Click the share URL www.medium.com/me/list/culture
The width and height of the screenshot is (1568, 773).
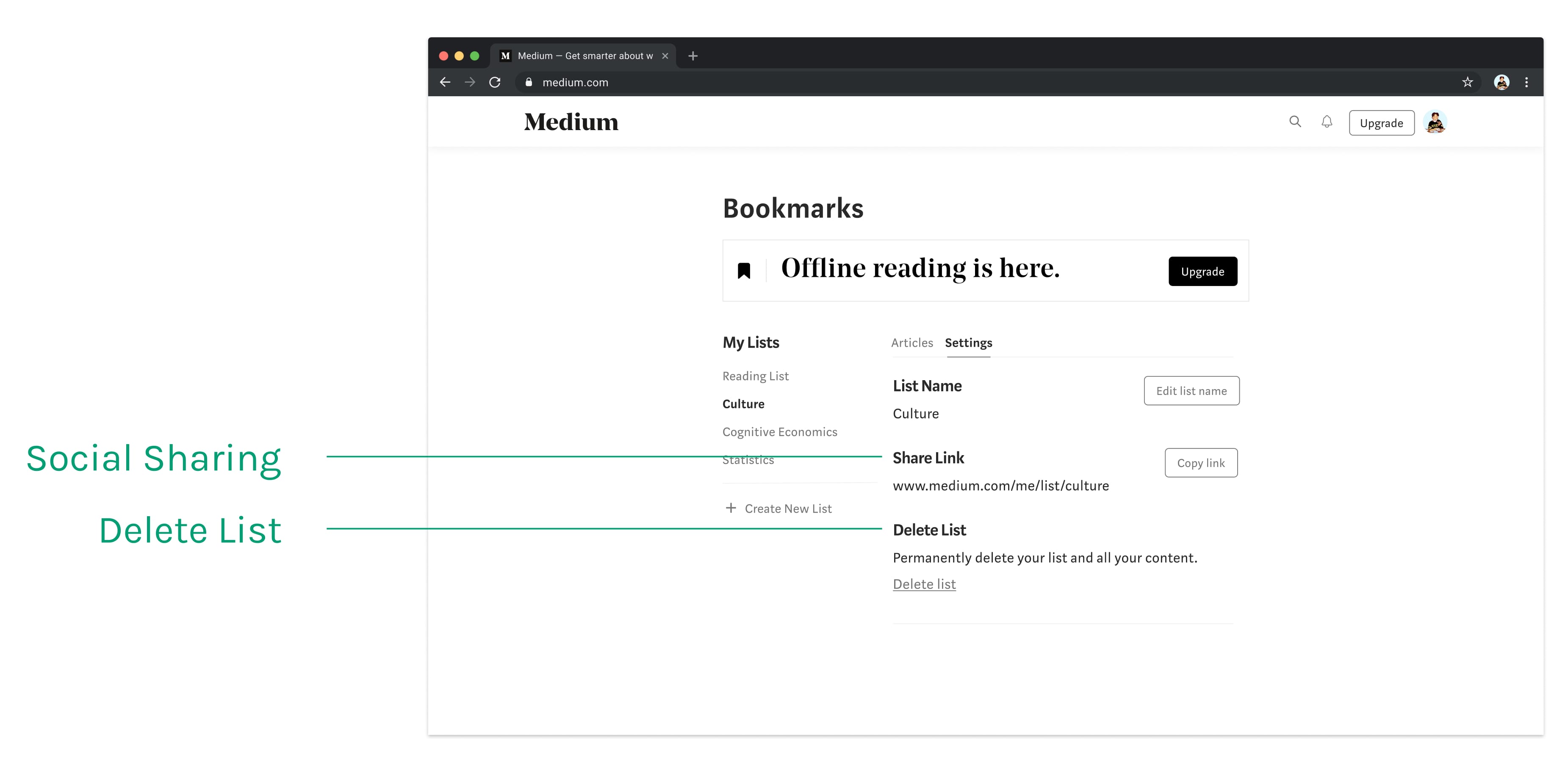click(1001, 486)
